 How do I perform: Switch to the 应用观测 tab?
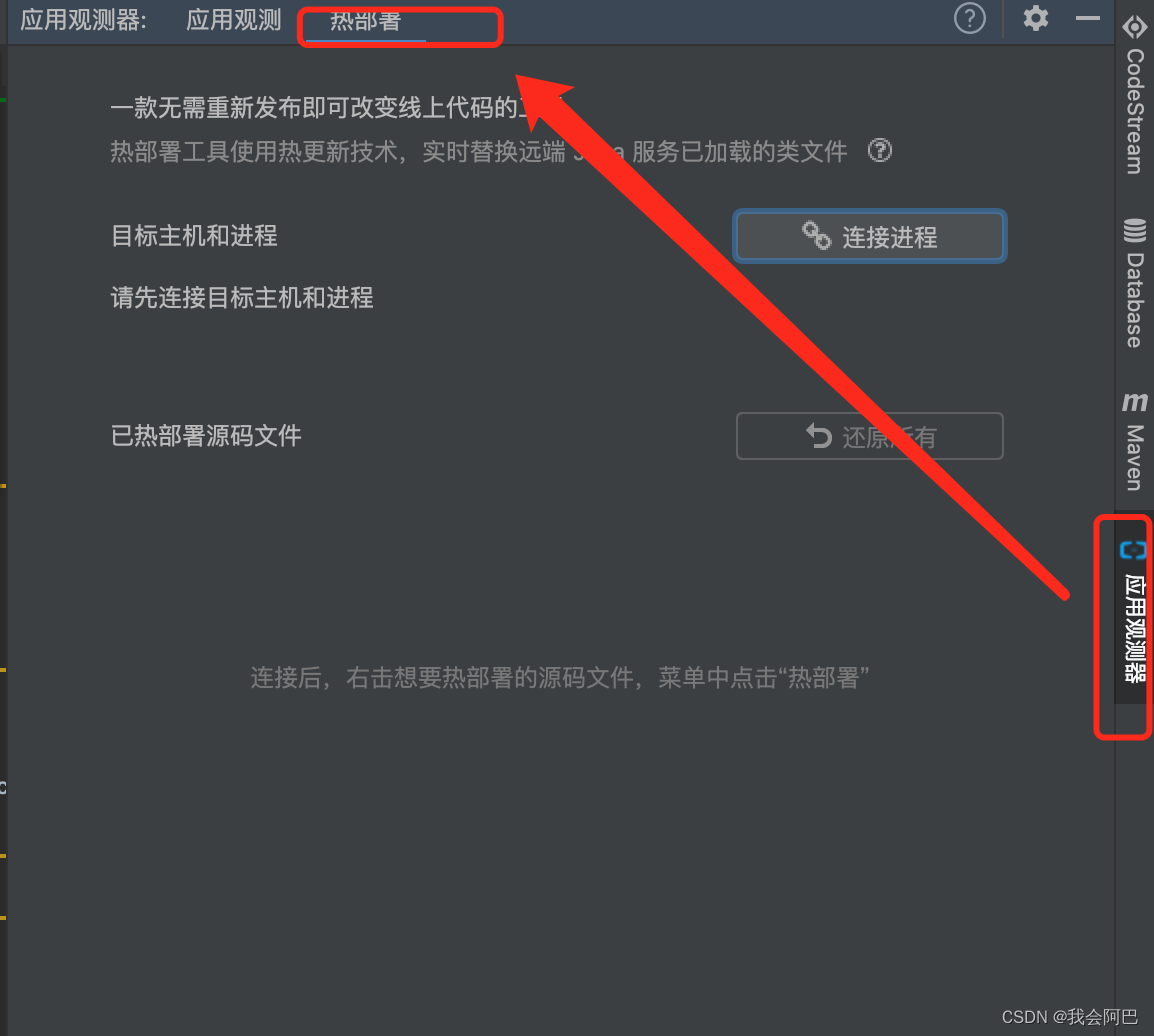pos(233,20)
